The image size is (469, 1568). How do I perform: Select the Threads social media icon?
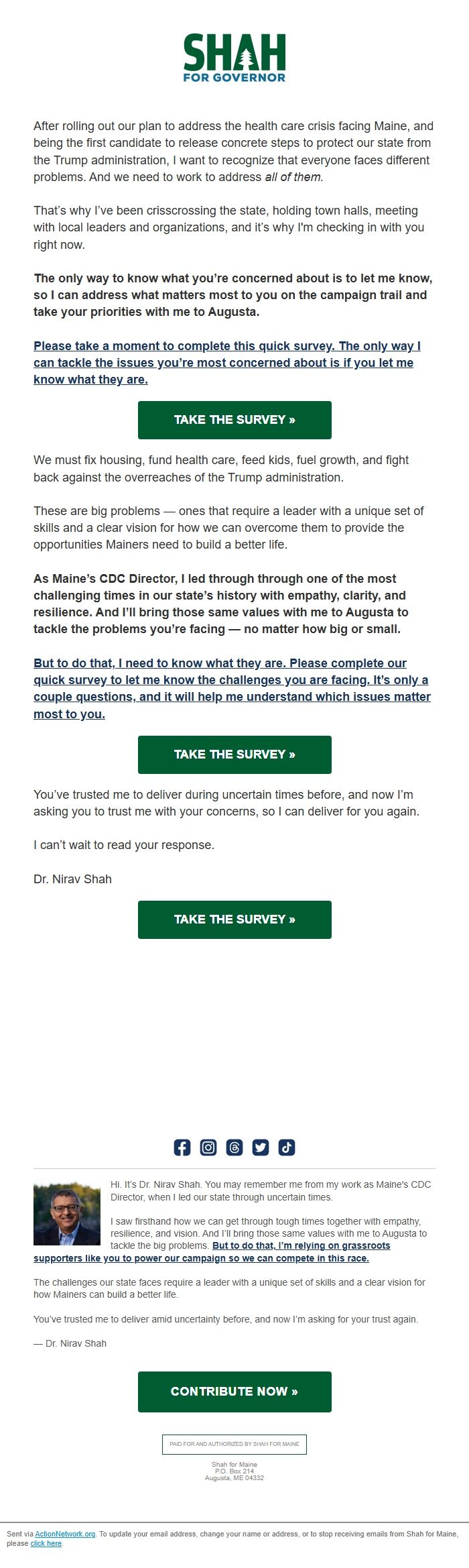[234, 1147]
